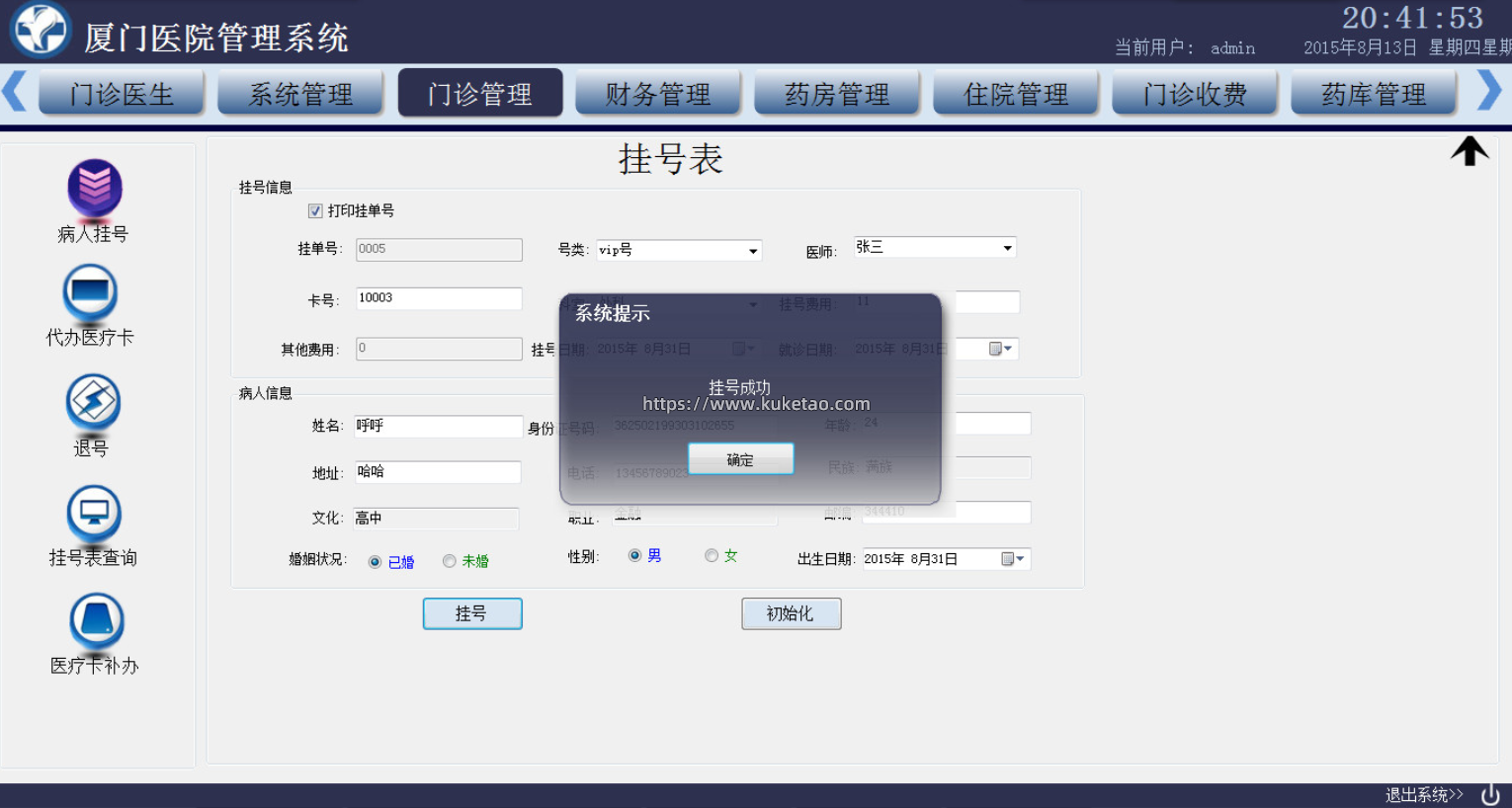Open the 药房管理 tab
Viewport: 1512px width, 808px height.
tap(837, 94)
